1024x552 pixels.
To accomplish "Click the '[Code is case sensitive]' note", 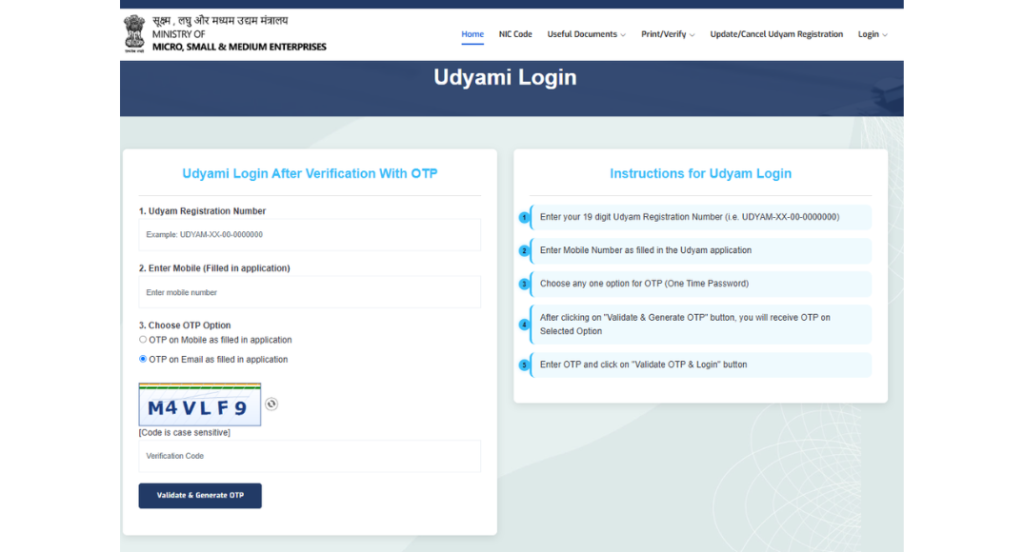I will [184, 432].
